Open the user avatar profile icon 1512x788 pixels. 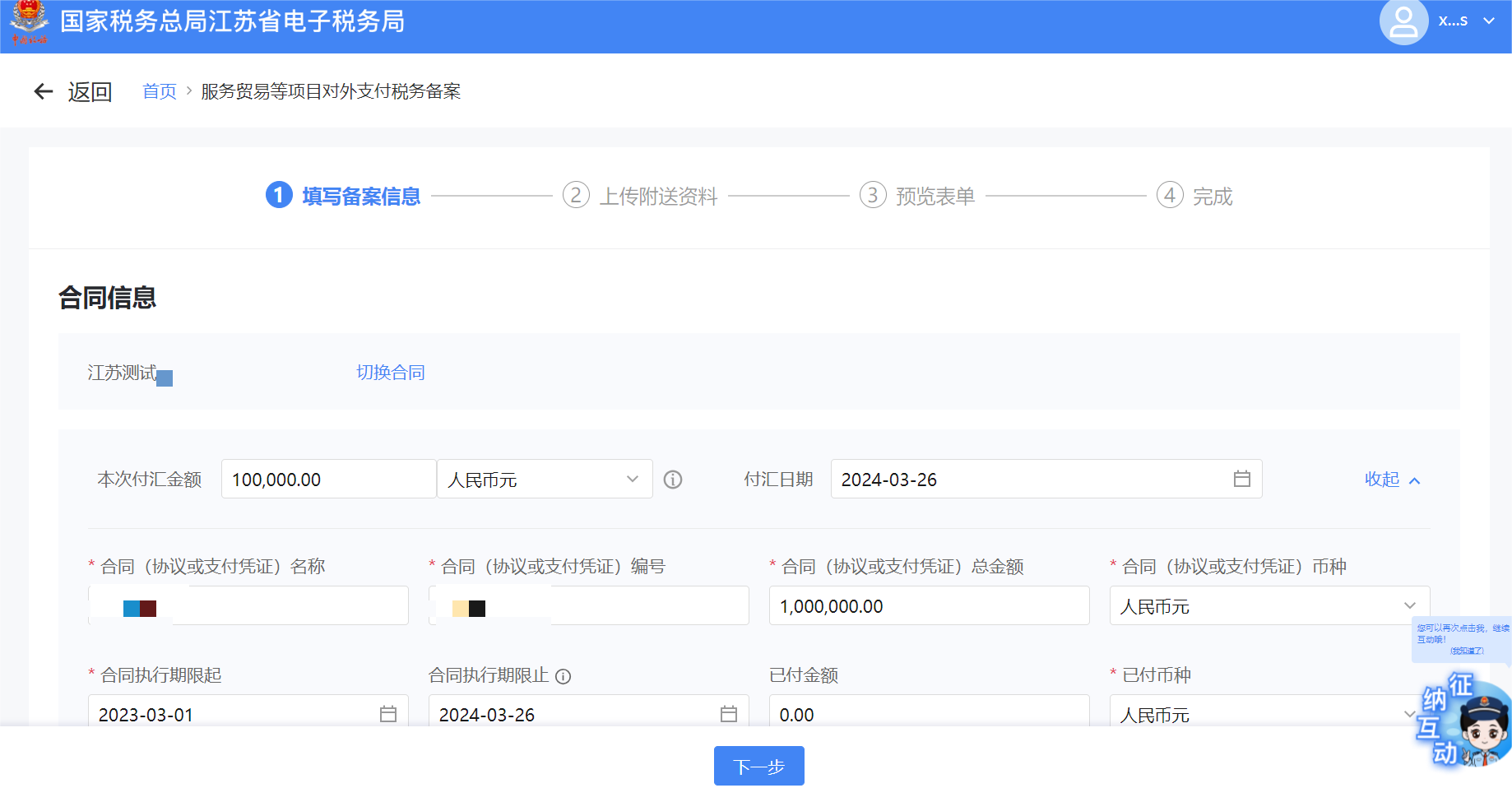pyautogui.click(x=1403, y=22)
